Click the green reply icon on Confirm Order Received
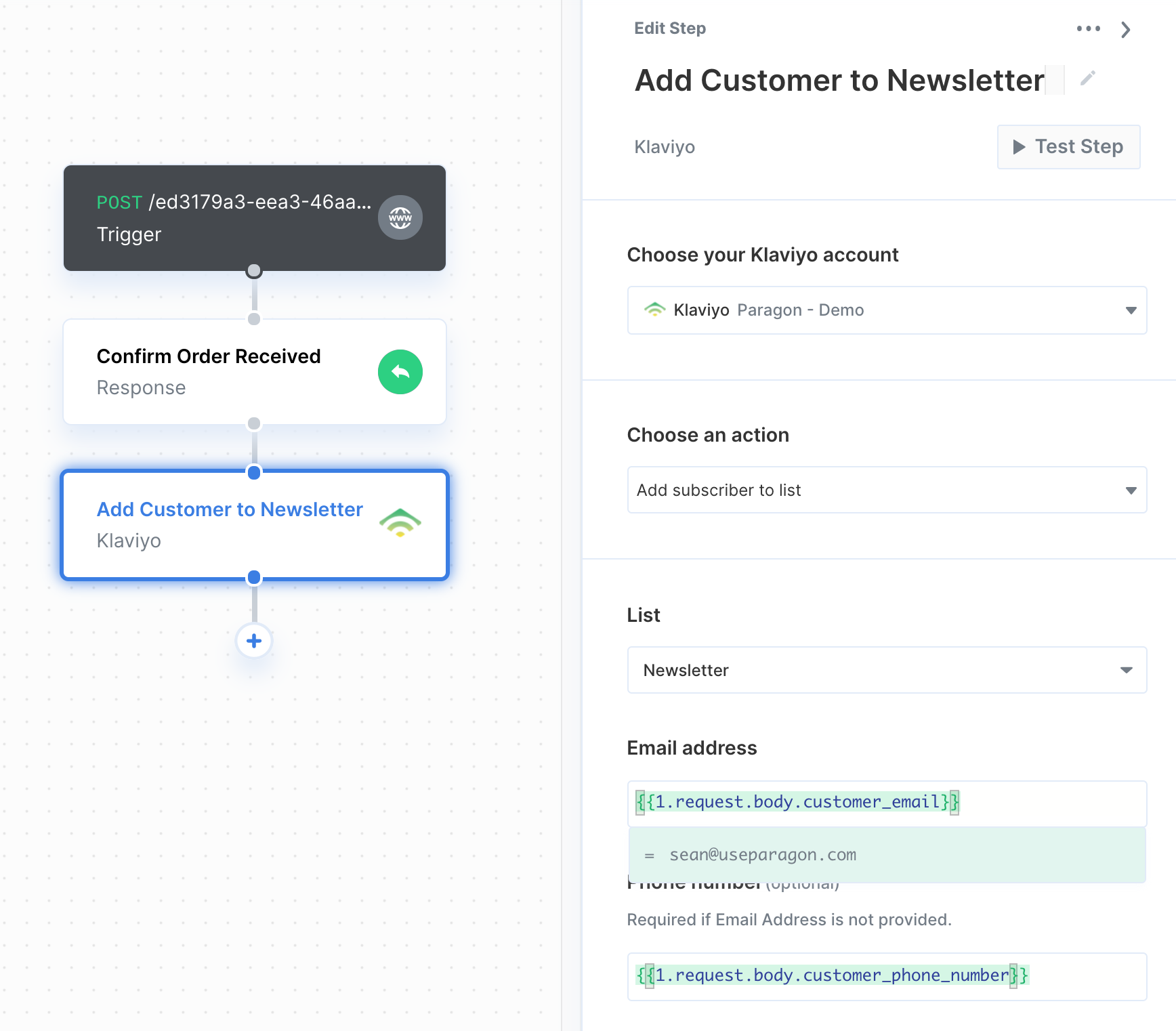 click(x=400, y=372)
